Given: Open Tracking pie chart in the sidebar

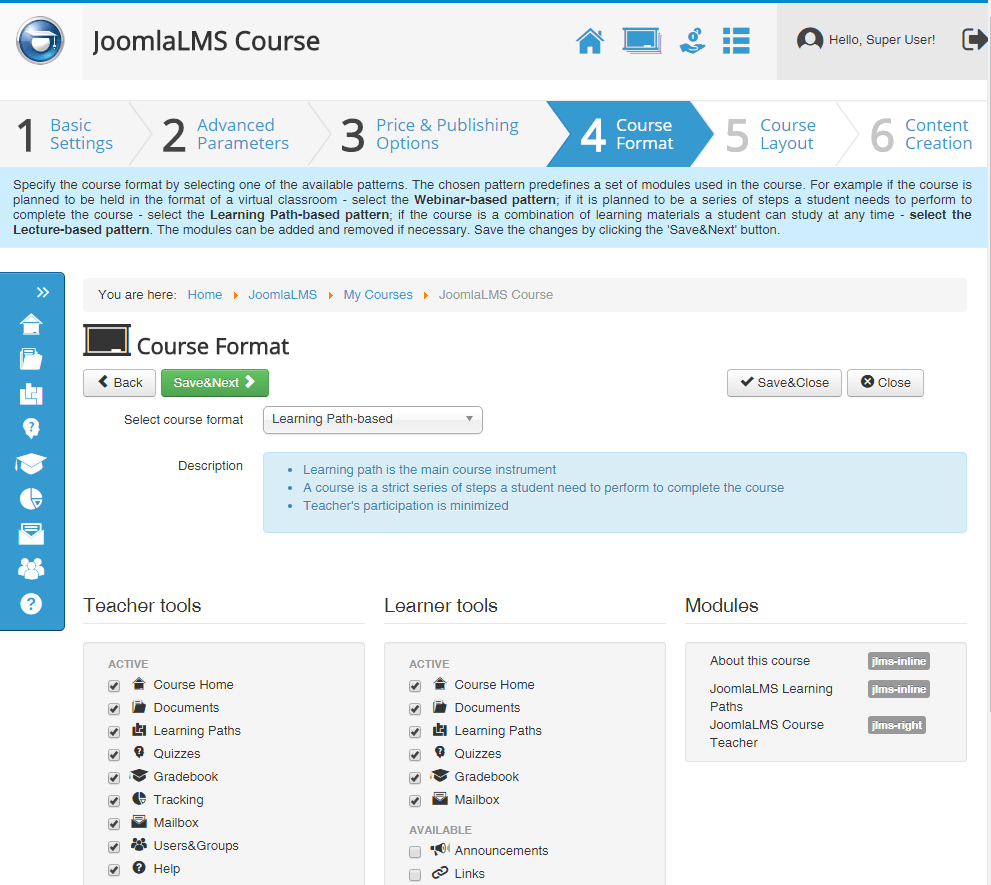Looking at the screenshot, I should tap(31, 499).
